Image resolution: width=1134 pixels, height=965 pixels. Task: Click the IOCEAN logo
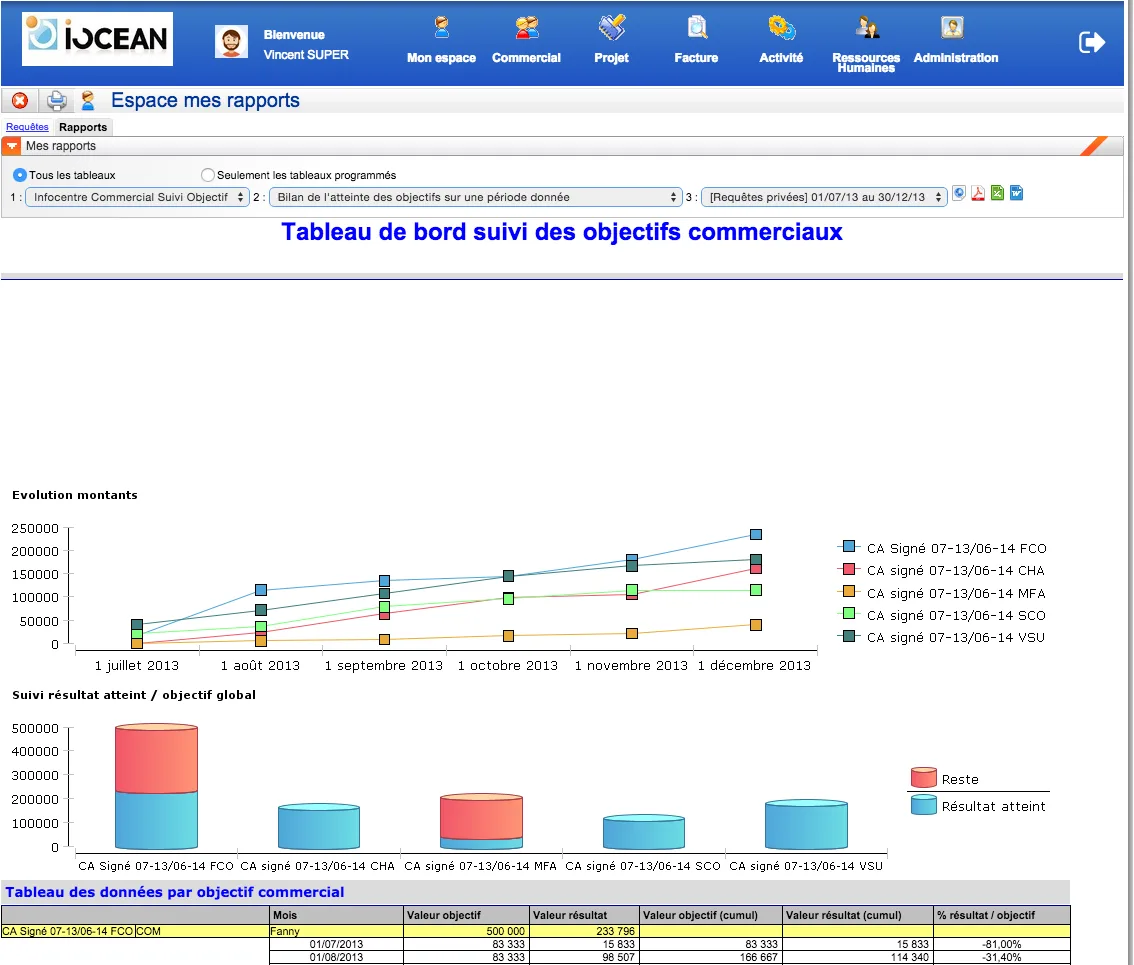(x=97, y=39)
